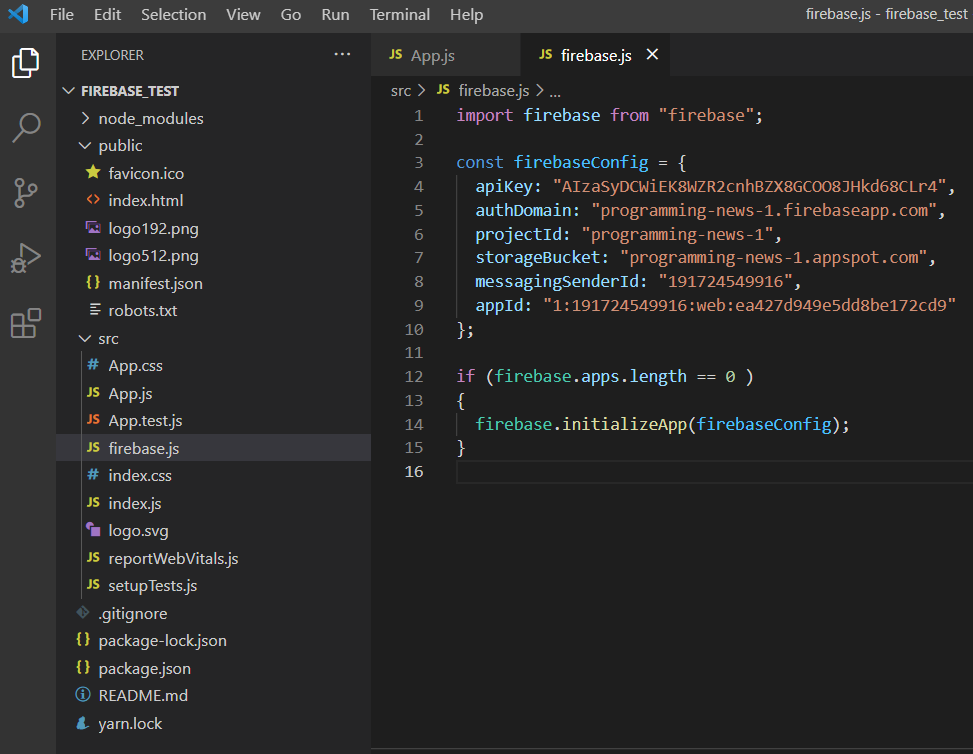Open the Run and Debug view icon
973x754 pixels.
[25, 258]
